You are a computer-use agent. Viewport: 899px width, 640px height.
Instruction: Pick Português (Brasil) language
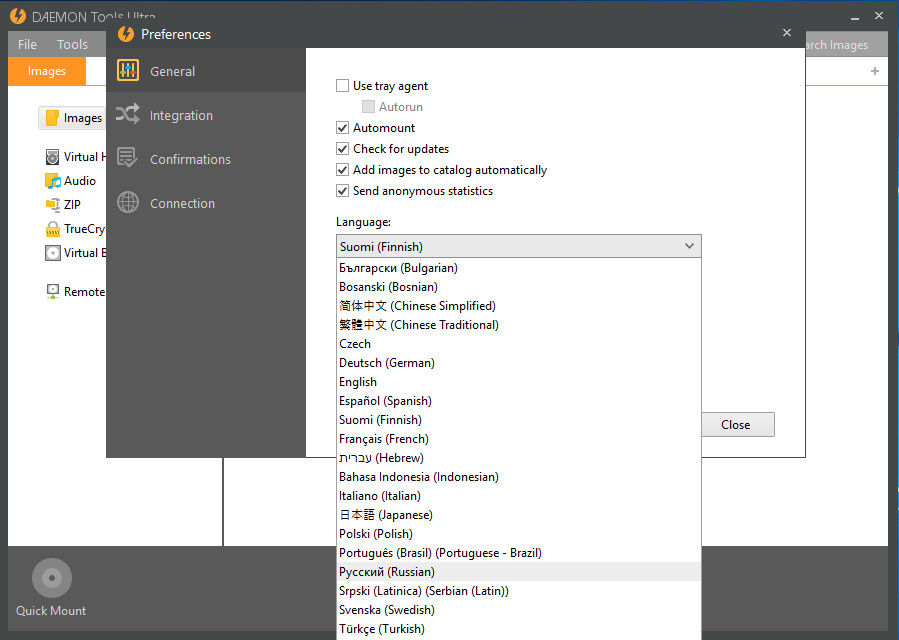(x=518, y=553)
